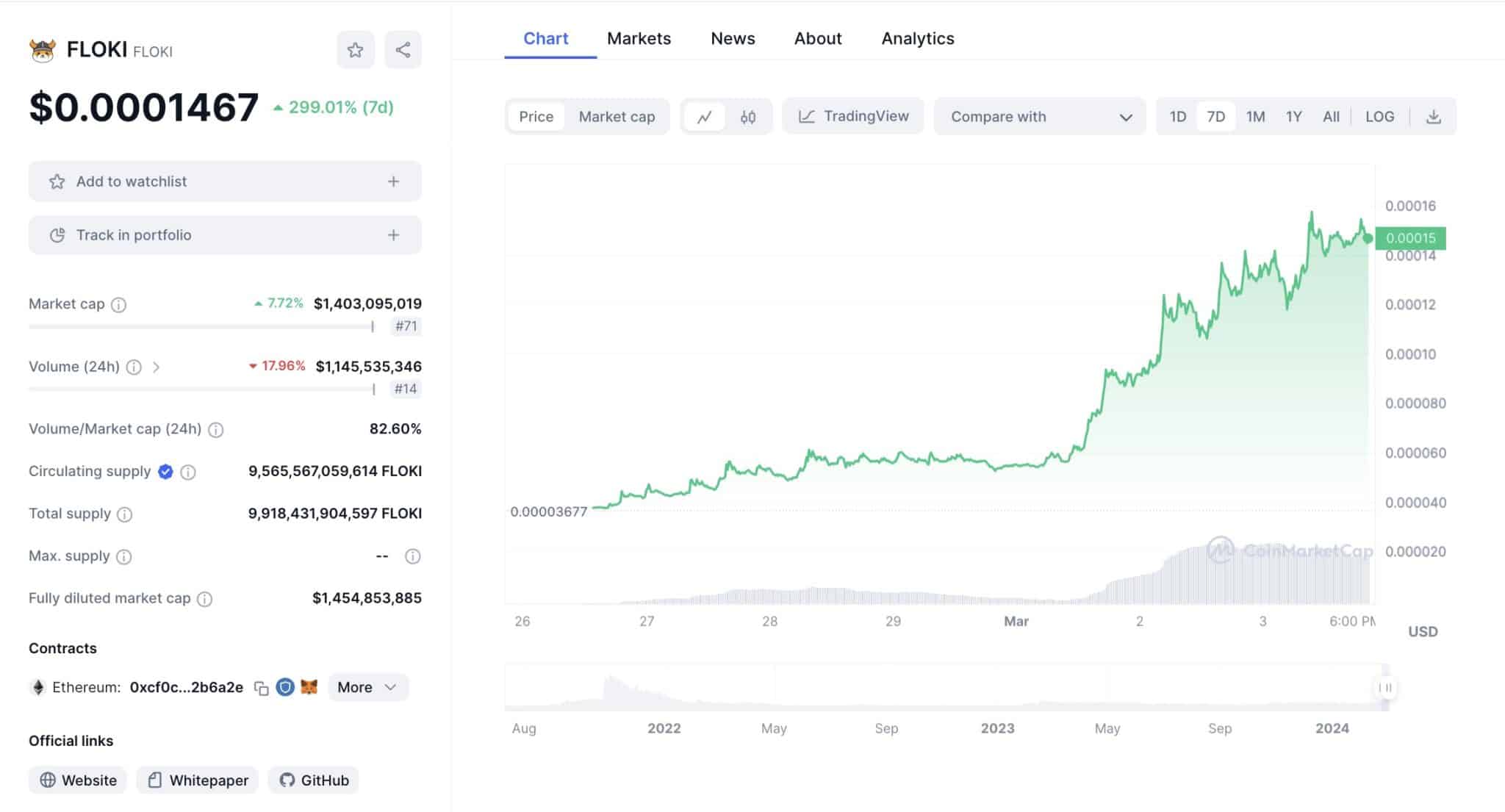This screenshot has width=1505, height=812.
Task: Click Add to watchlist button
Action: point(225,182)
